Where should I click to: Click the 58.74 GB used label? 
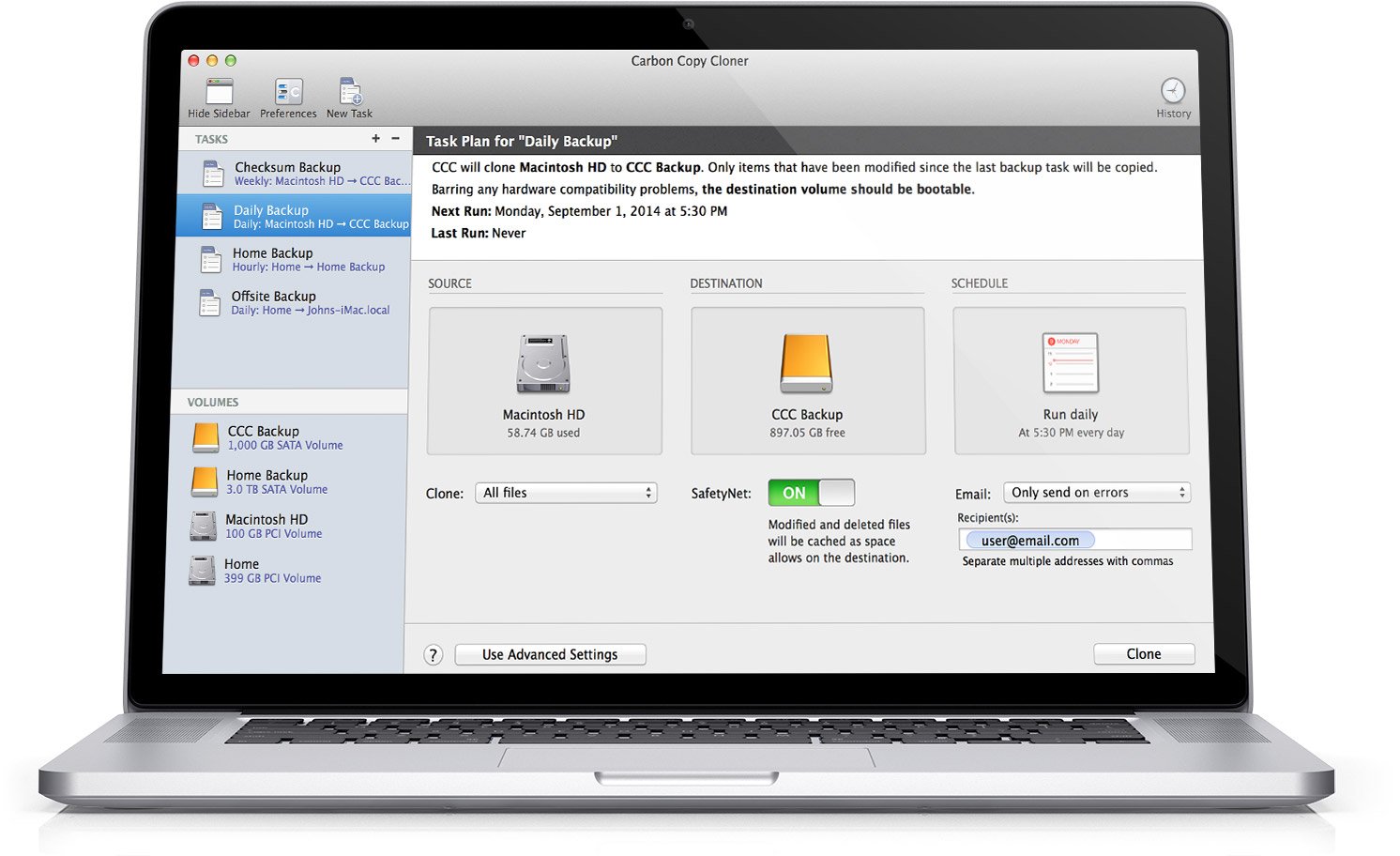click(x=543, y=433)
